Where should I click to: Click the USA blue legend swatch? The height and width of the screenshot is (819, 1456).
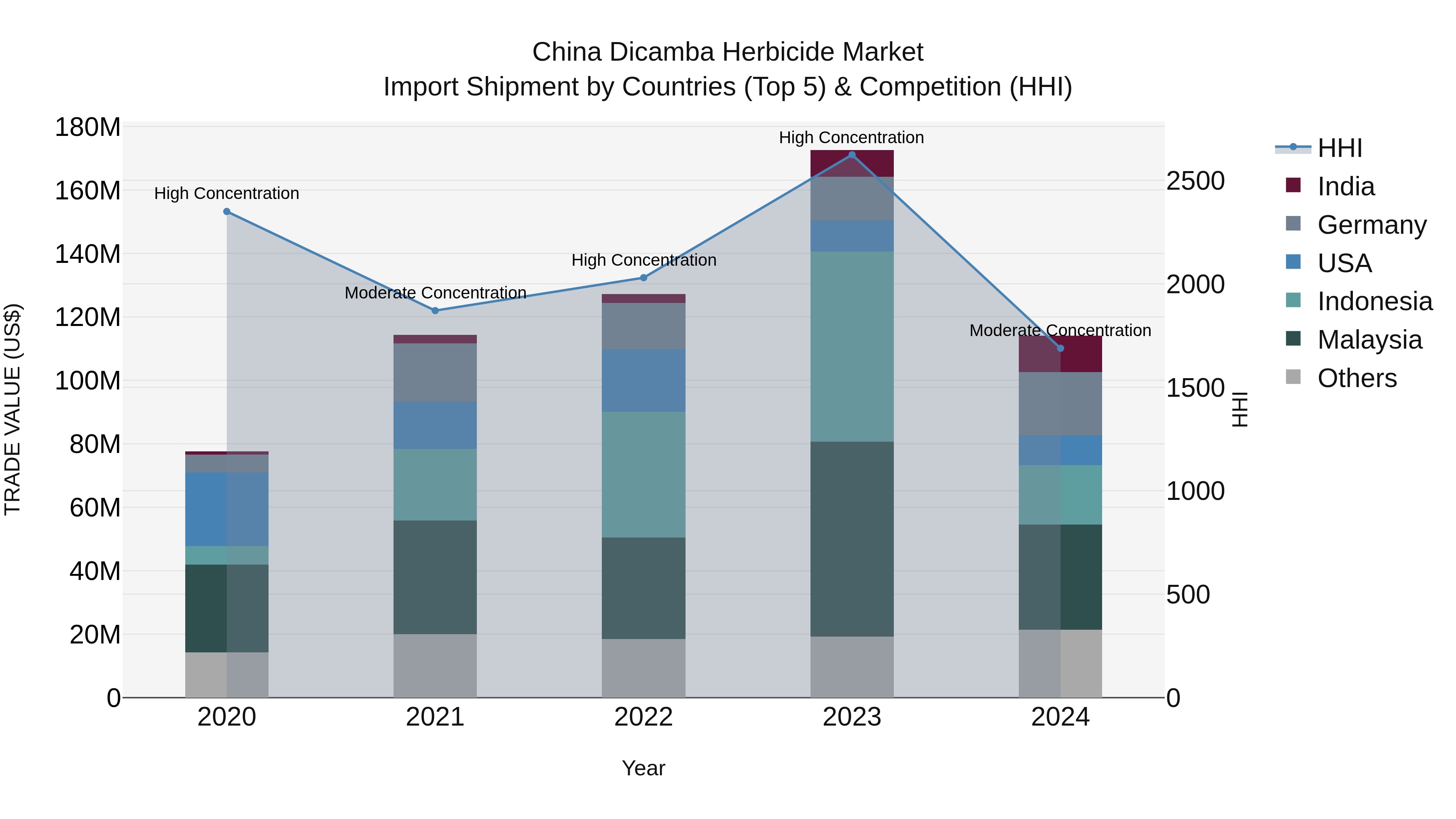(1293, 262)
